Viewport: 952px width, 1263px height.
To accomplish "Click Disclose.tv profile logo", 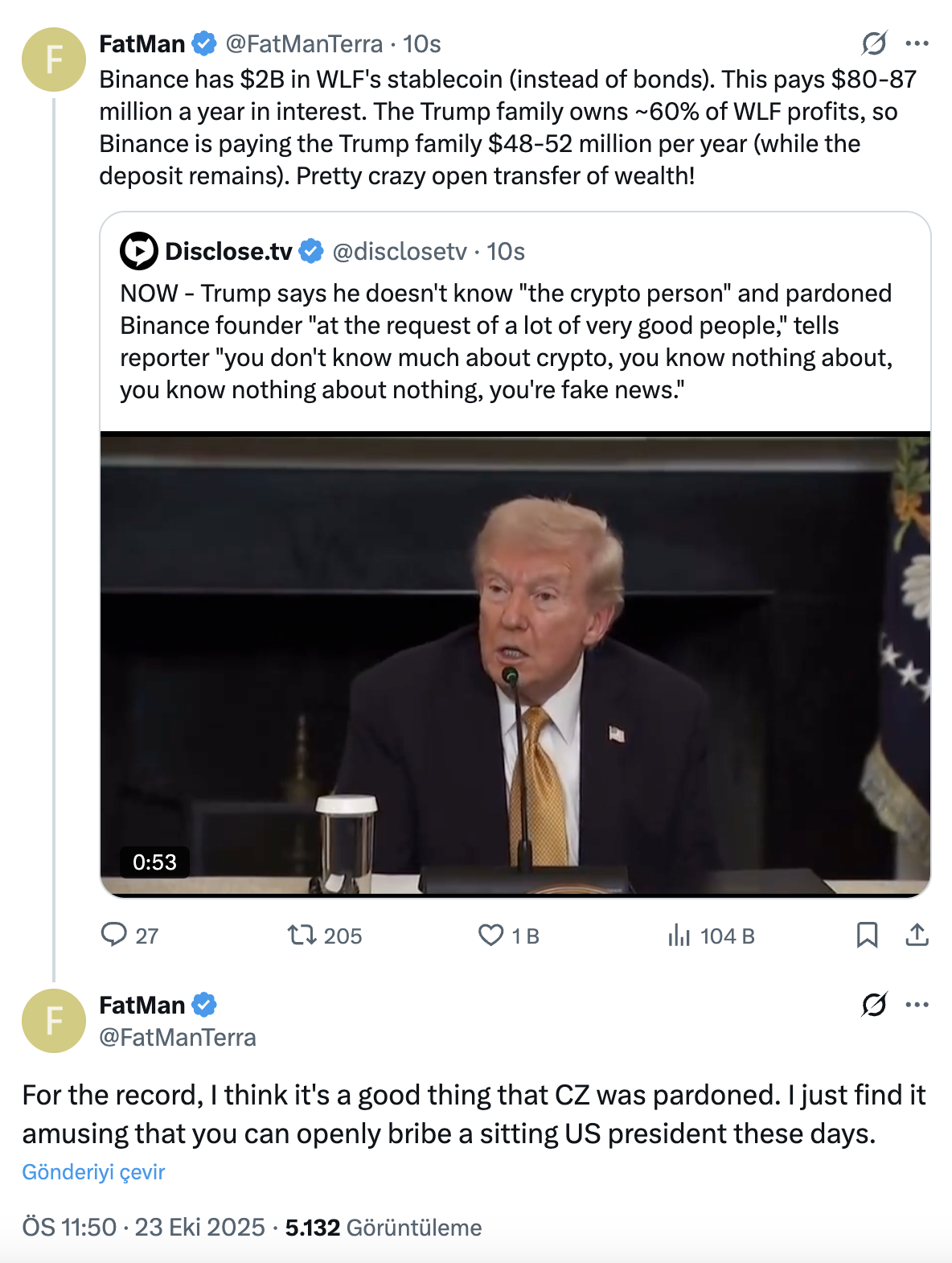I will [x=138, y=251].
